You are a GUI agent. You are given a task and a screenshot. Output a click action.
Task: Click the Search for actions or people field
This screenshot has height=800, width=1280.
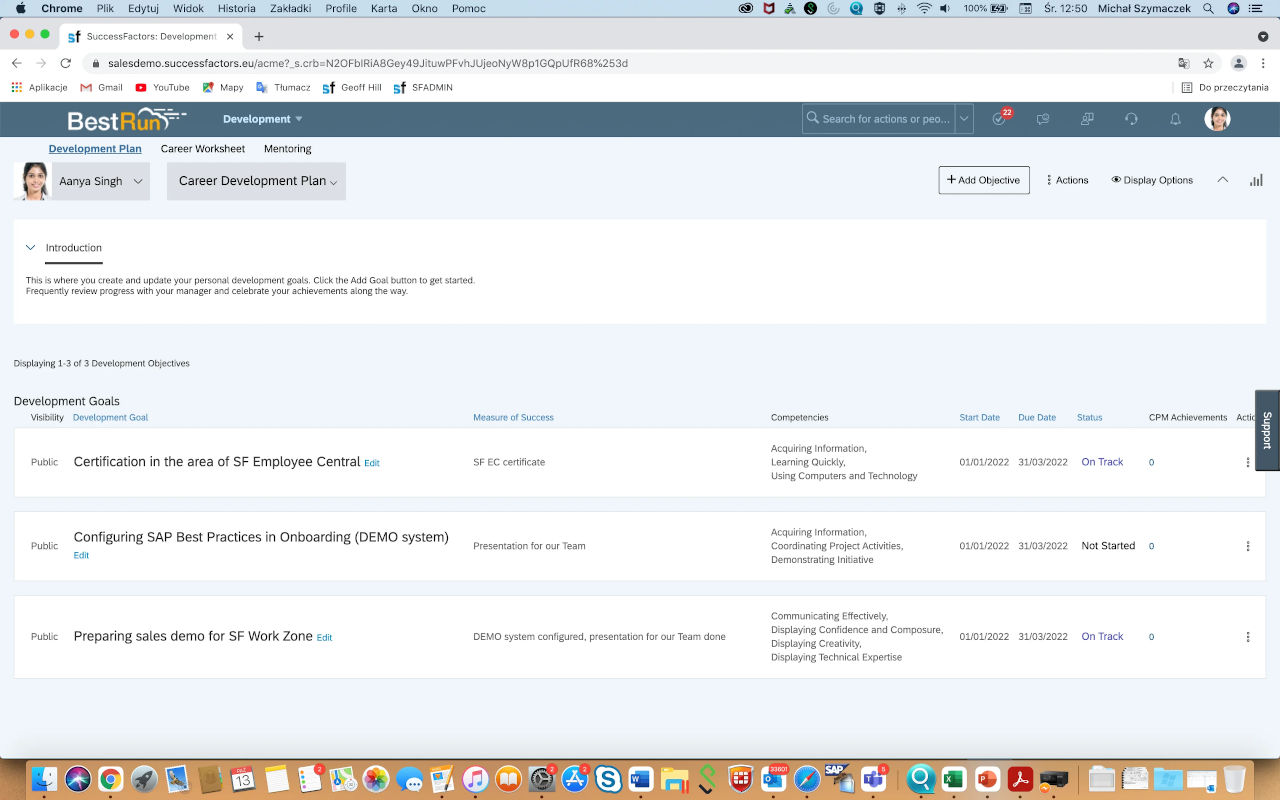[886, 118]
